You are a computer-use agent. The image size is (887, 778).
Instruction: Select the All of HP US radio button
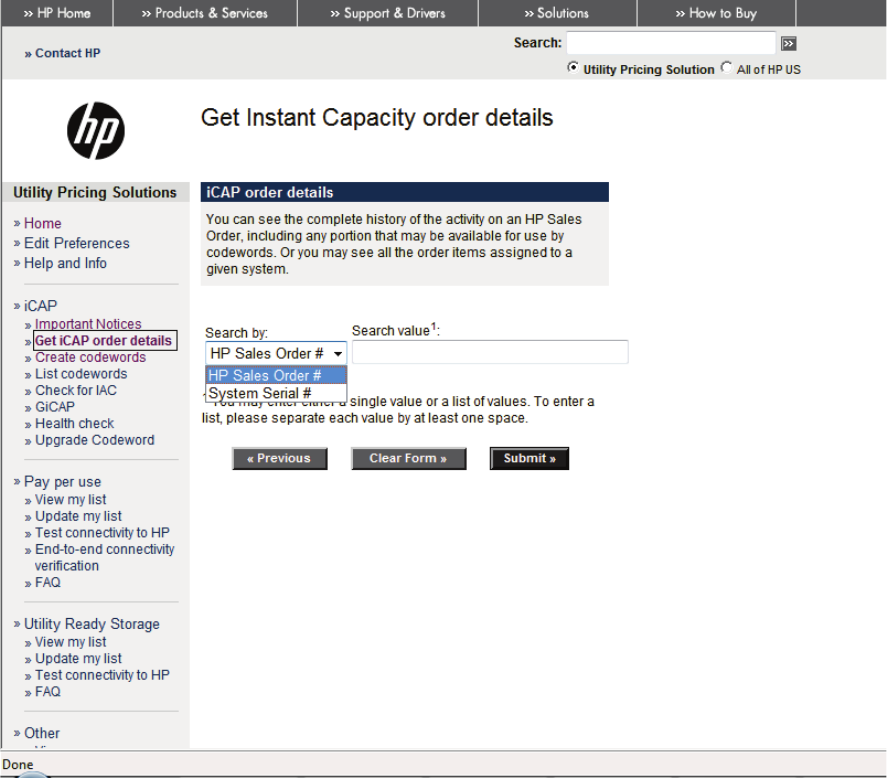[x=726, y=67]
